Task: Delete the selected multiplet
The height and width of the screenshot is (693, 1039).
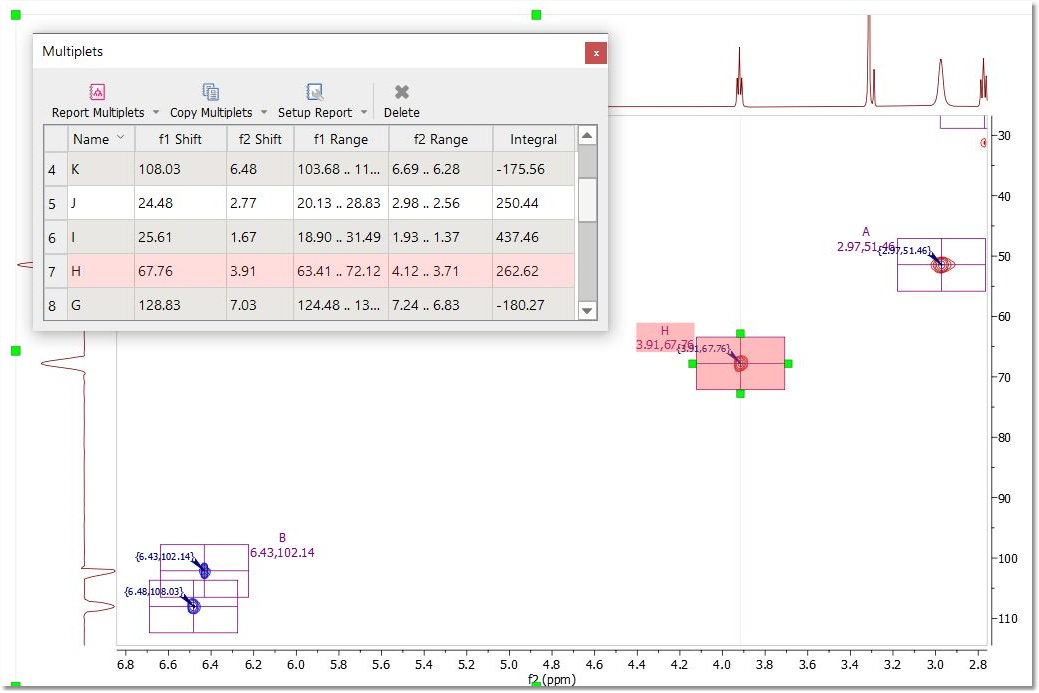Action: pos(402,93)
